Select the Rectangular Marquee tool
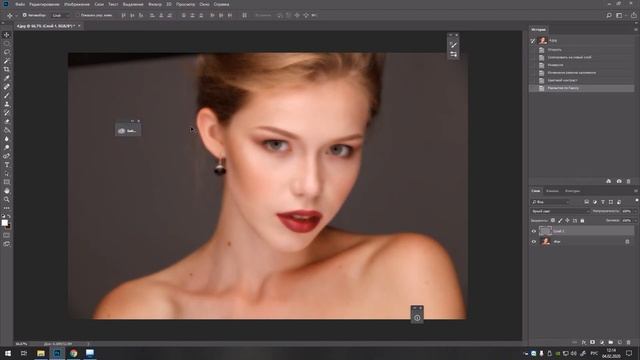This screenshot has width=640, height=360. click(7, 43)
